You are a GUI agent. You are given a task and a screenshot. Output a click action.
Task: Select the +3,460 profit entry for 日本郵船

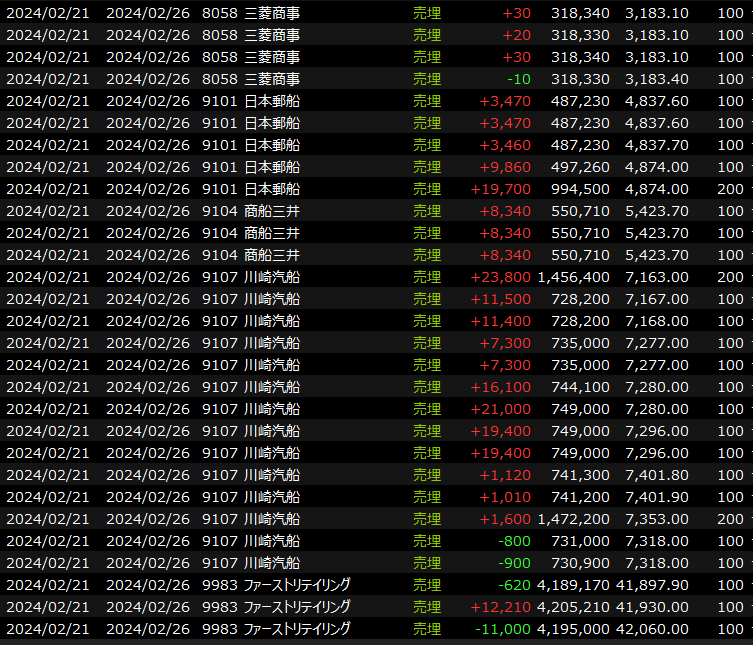[505, 145]
